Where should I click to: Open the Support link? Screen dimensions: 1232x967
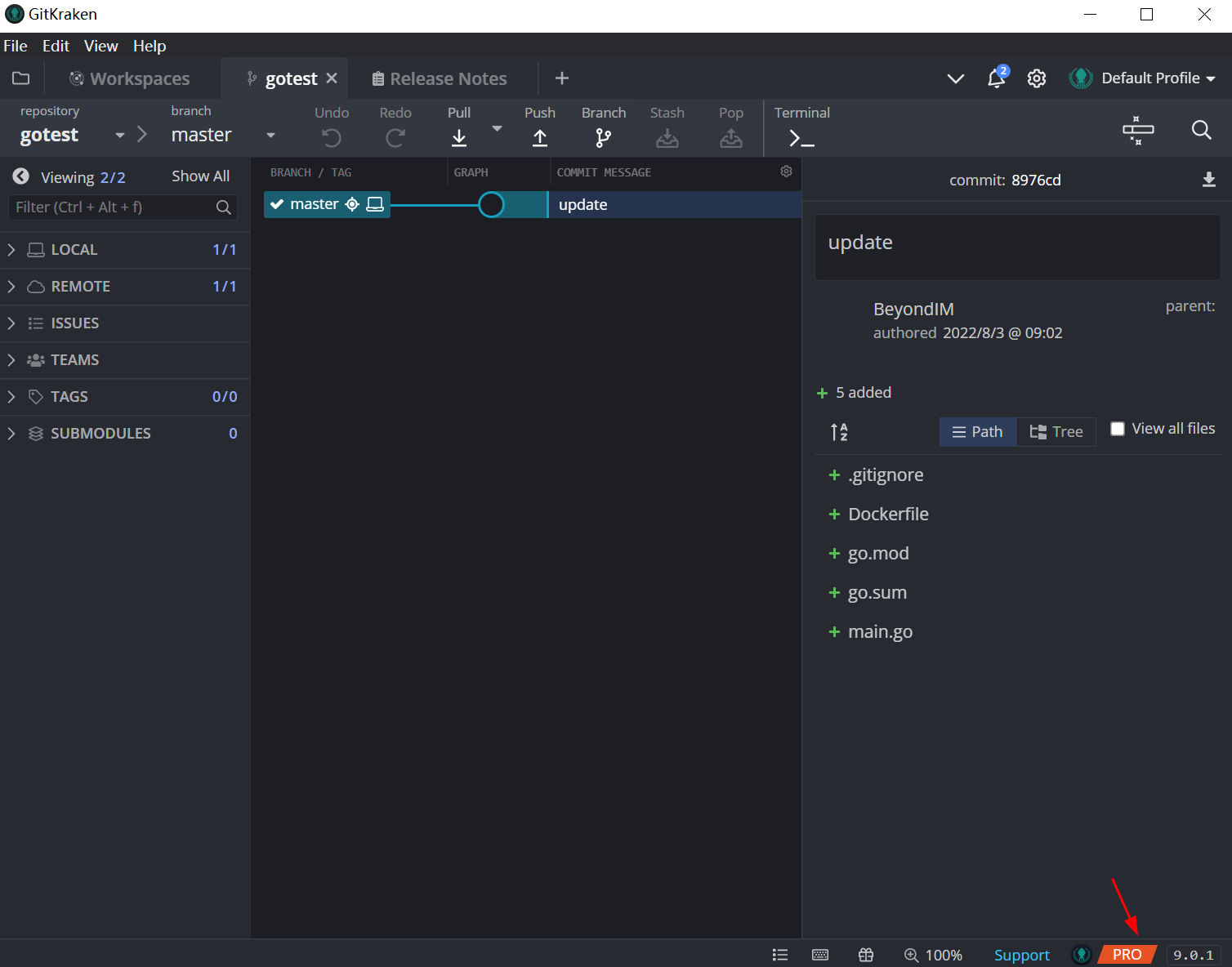(1022, 955)
